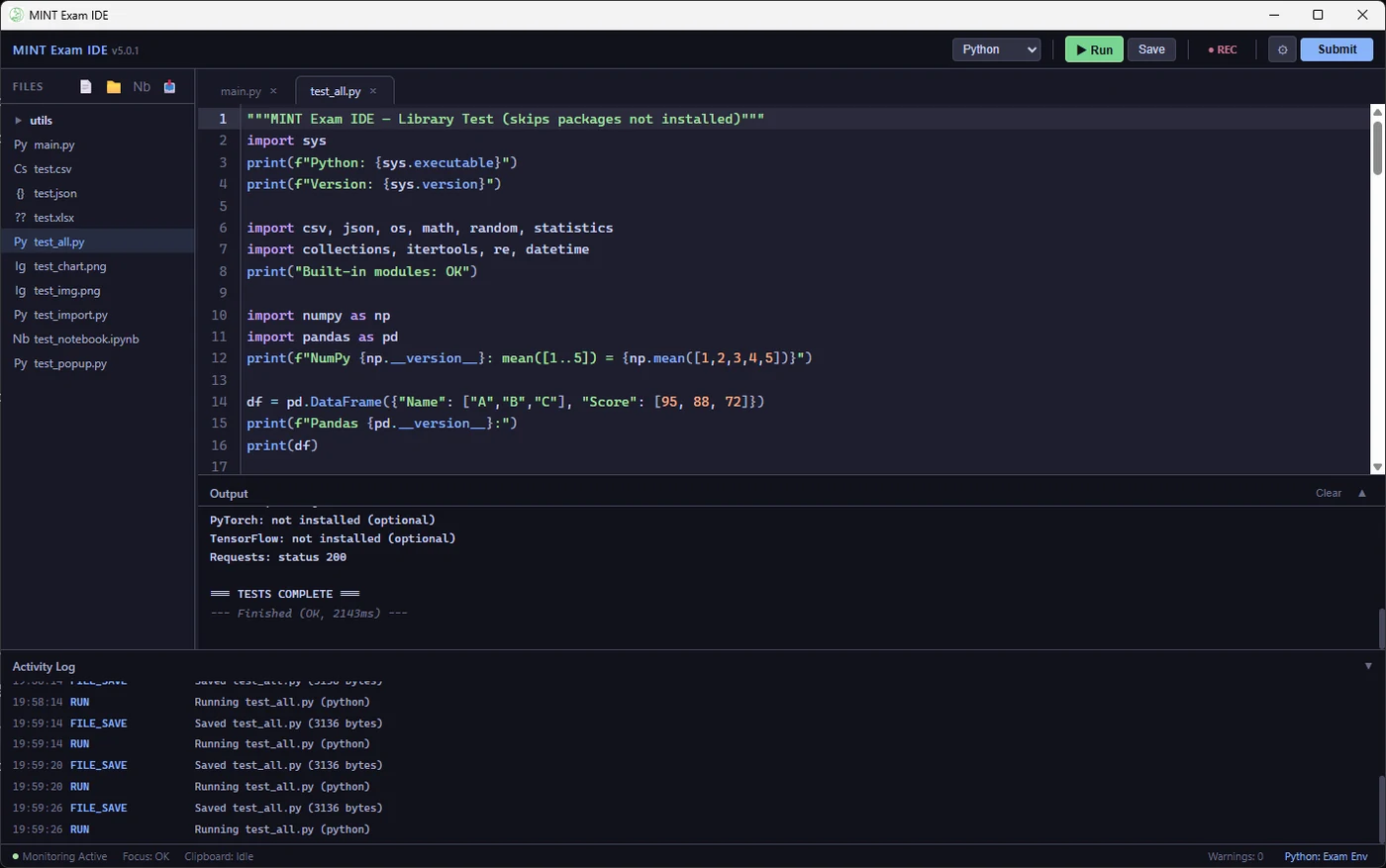Collapse the Activity Log panel

click(x=1368, y=666)
